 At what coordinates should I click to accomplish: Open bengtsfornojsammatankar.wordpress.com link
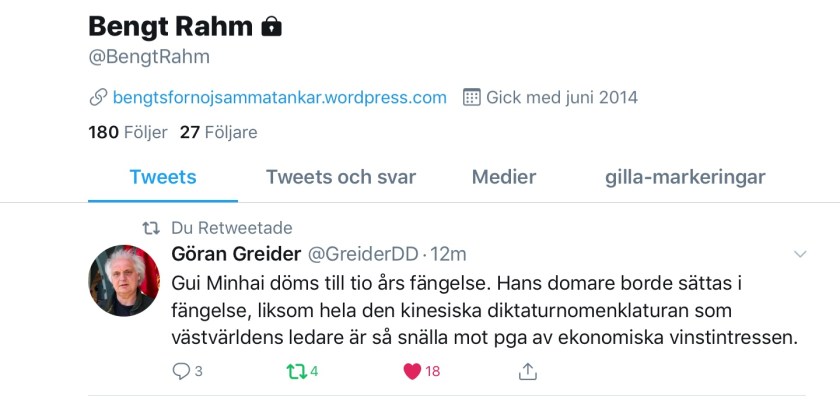[280, 98]
